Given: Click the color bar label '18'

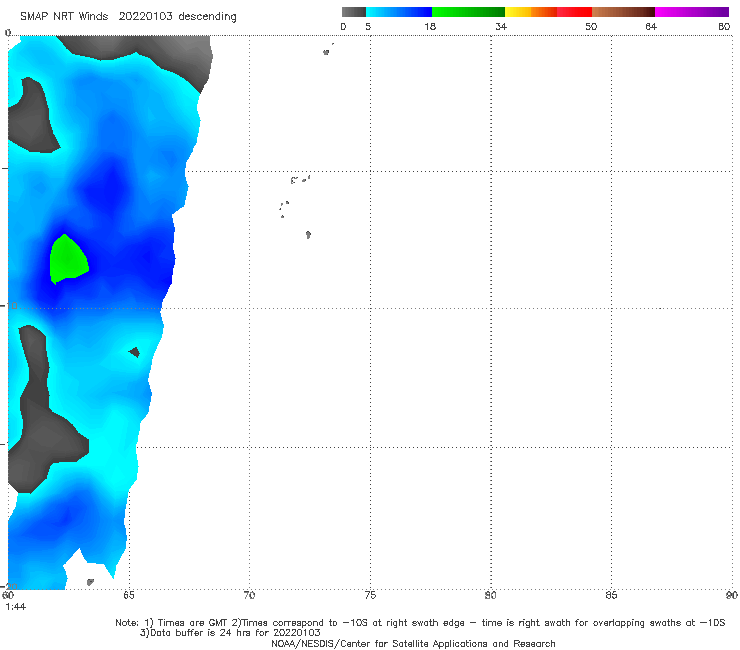Looking at the screenshot, I should click(430, 26).
